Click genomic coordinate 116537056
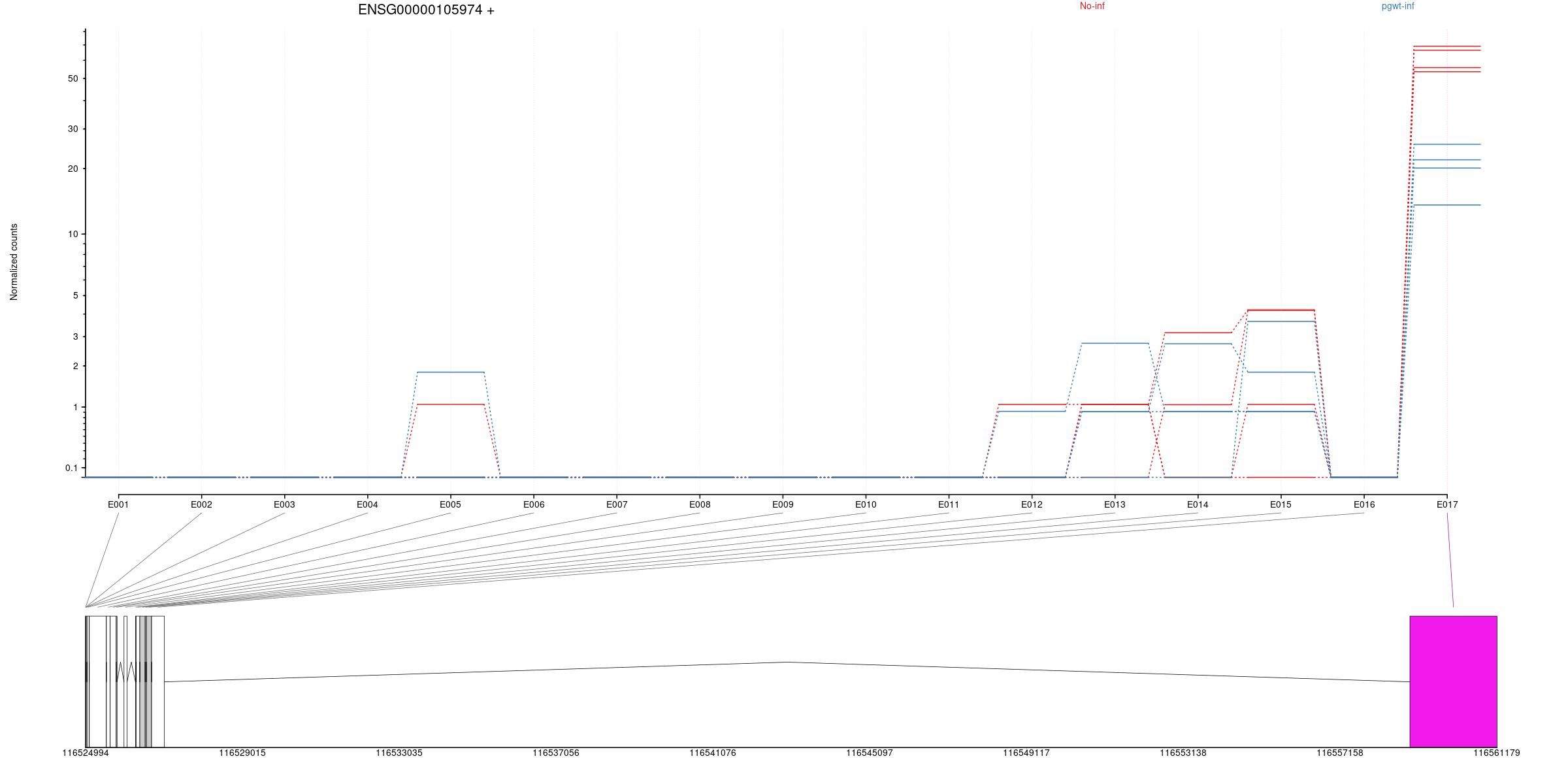 [556, 753]
